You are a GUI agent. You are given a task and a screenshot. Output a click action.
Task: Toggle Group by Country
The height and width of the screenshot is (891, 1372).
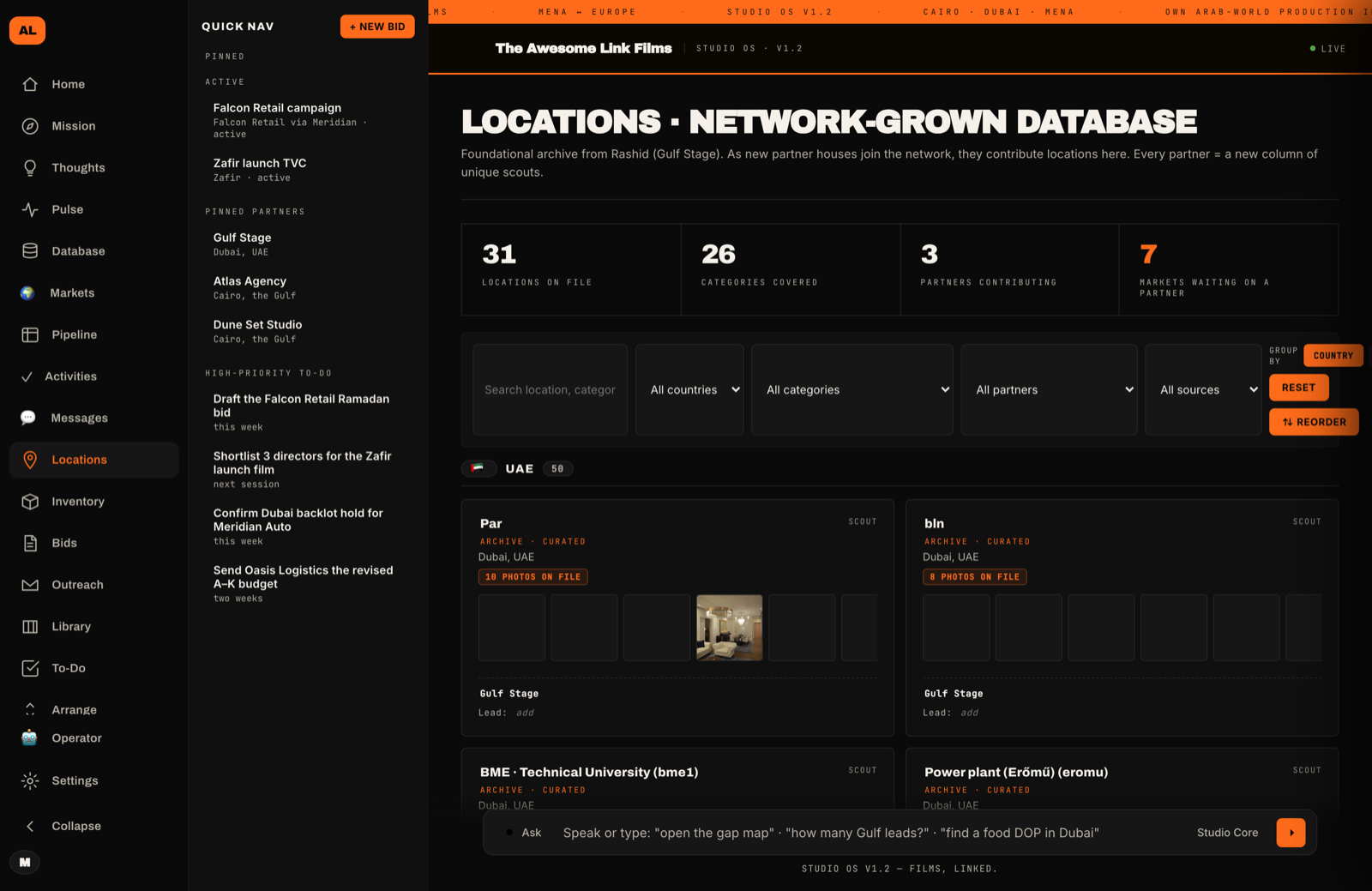(x=1333, y=355)
